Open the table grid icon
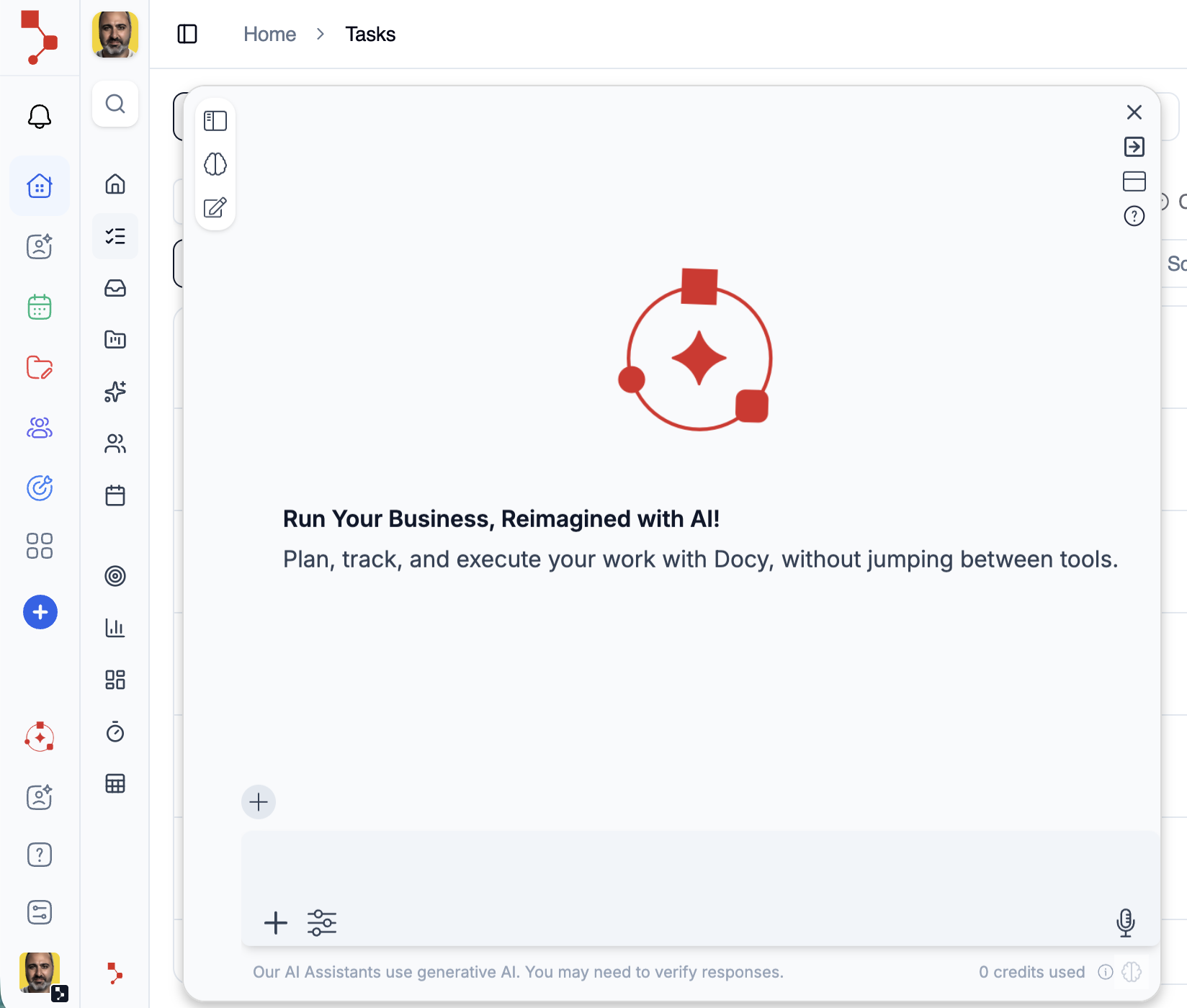 pos(115,783)
